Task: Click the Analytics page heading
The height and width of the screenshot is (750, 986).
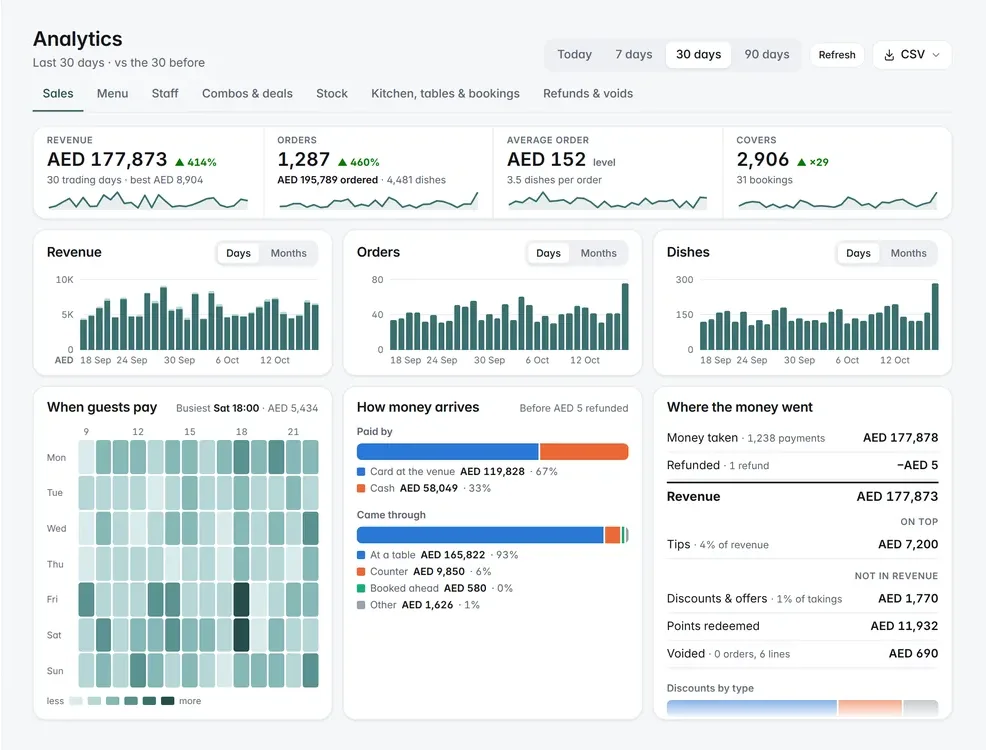Action: pyautogui.click(x=77, y=39)
